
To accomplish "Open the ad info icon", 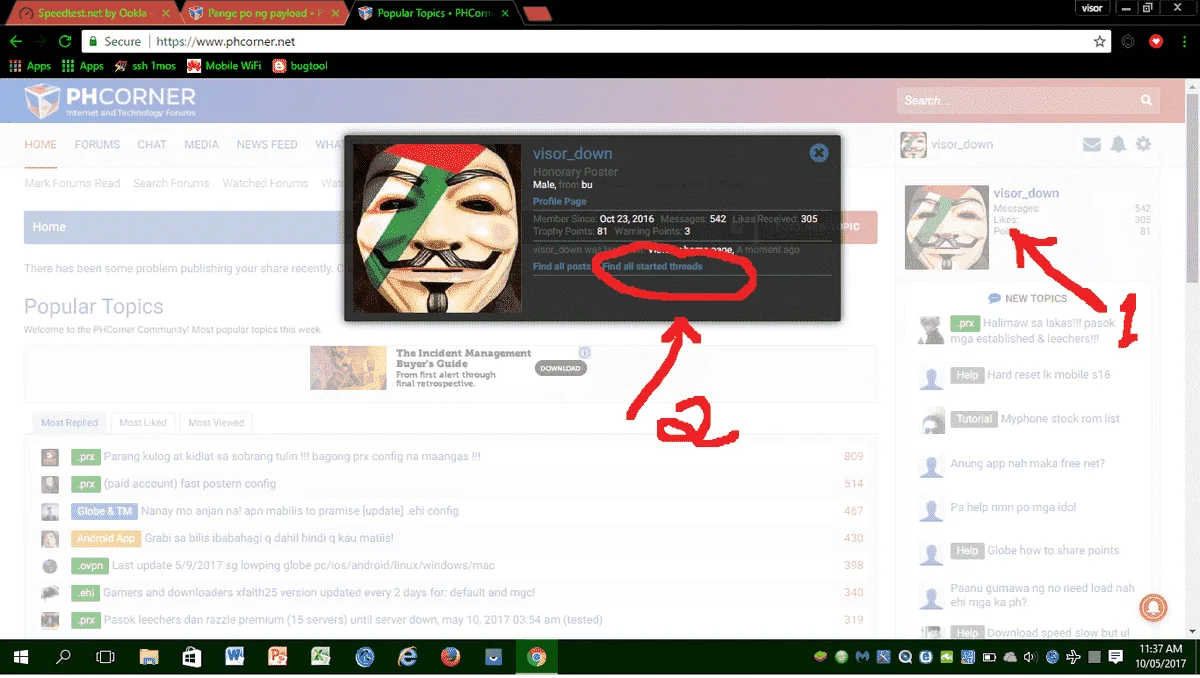I will pos(584,353).
